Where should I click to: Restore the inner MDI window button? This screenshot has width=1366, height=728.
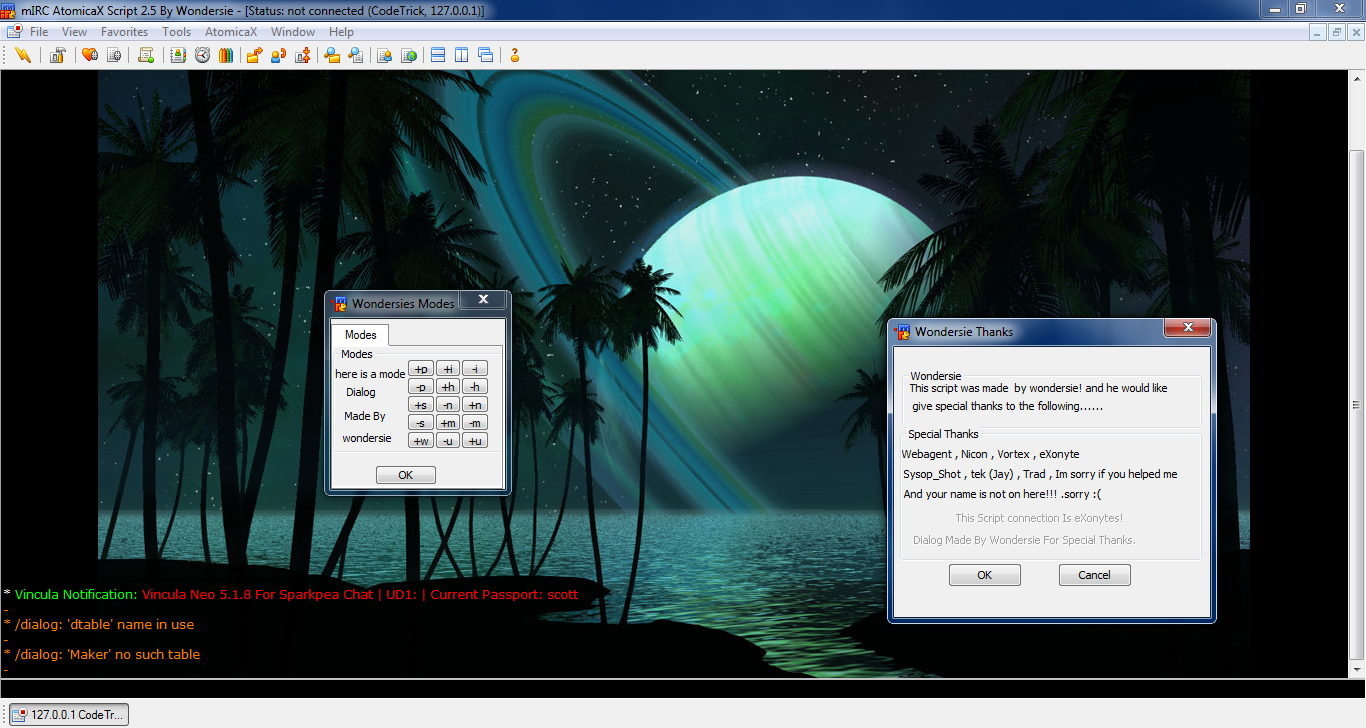pyautogui.click(x=1337, y=32)
